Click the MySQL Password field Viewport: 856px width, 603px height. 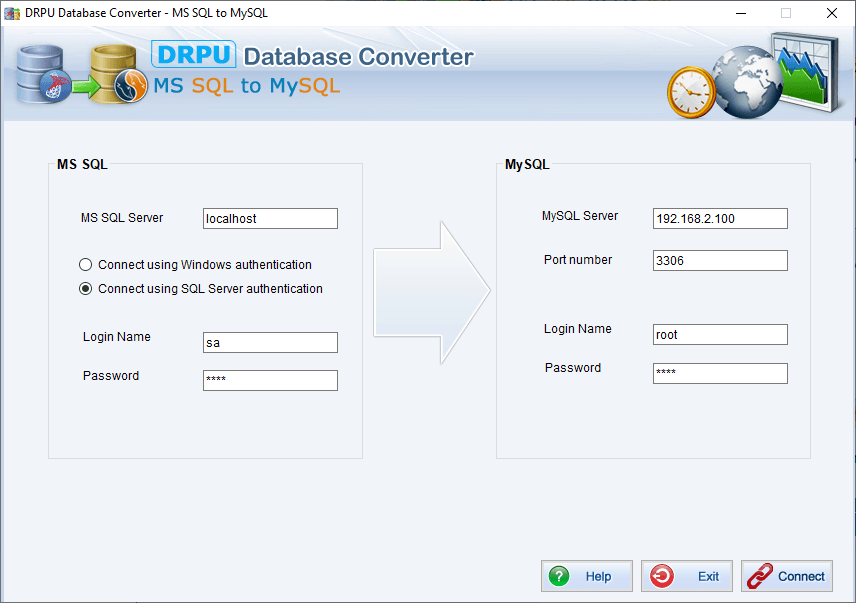(x=720, y=373)
